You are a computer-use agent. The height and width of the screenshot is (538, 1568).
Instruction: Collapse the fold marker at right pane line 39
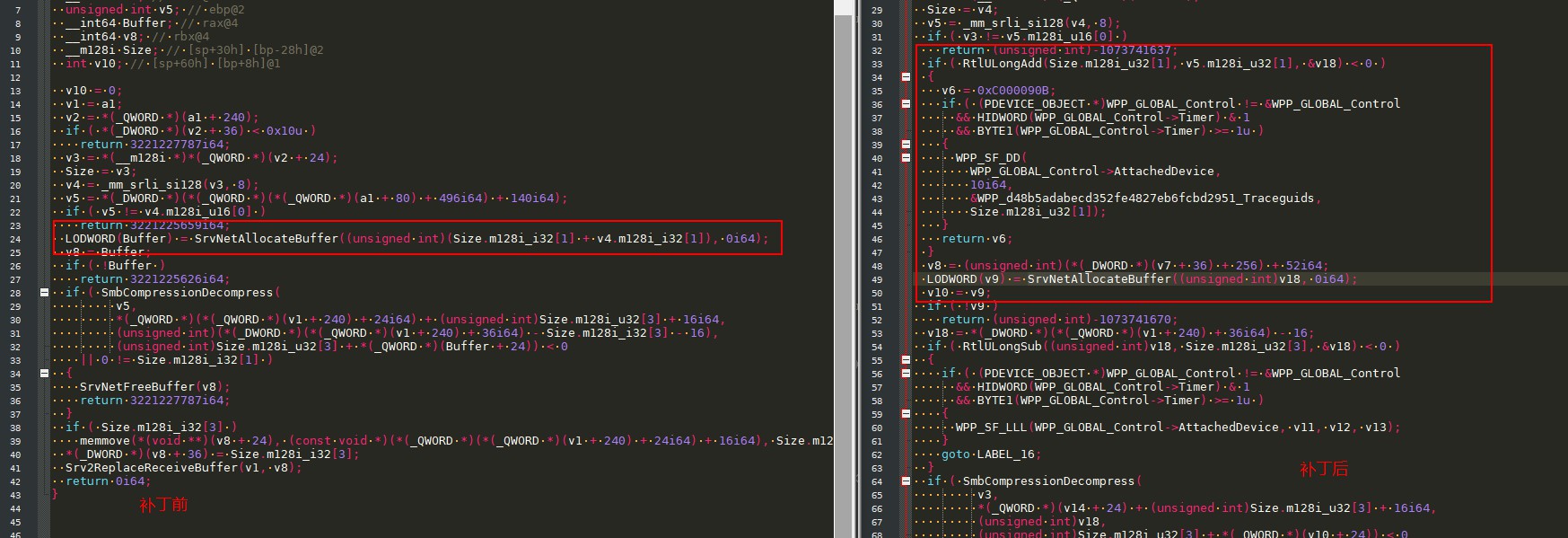coord(906,144)
